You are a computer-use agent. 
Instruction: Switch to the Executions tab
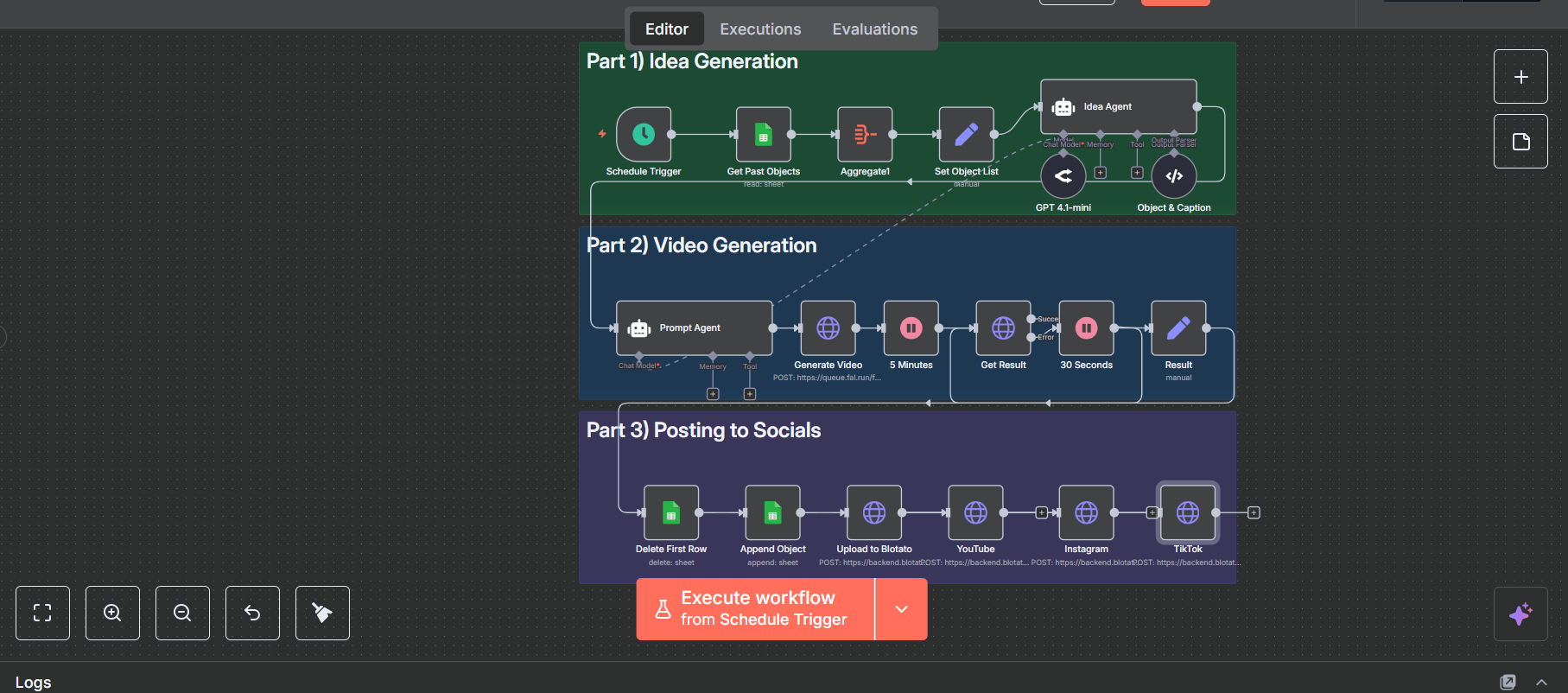click(760, 29)
